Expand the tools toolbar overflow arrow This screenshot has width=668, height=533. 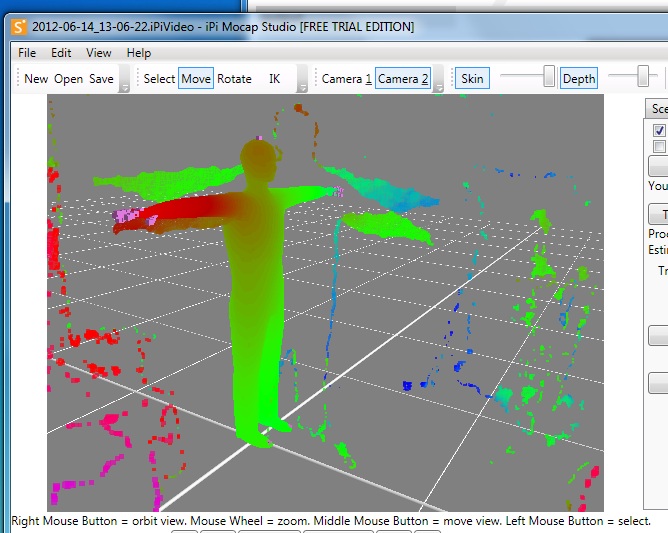(302, 78)
